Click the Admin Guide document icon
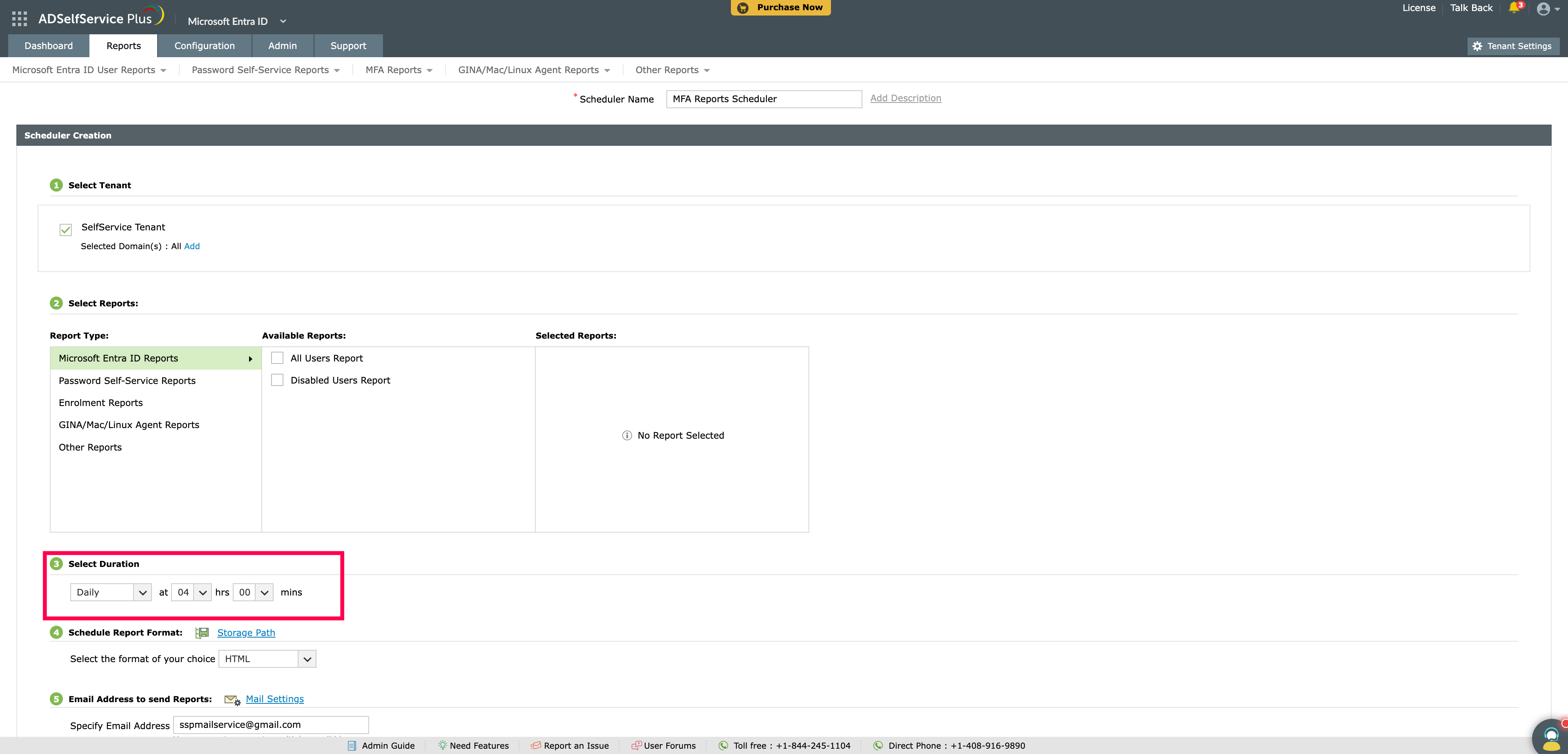This screenshot has width=1568, height=754. (352, 745)
